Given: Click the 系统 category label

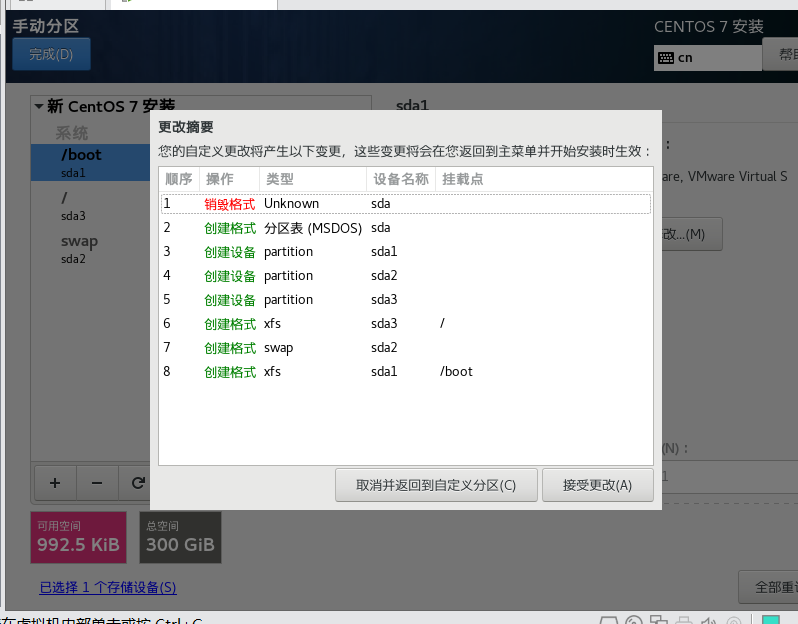Looking at the screenshot, I should (72, 133).
